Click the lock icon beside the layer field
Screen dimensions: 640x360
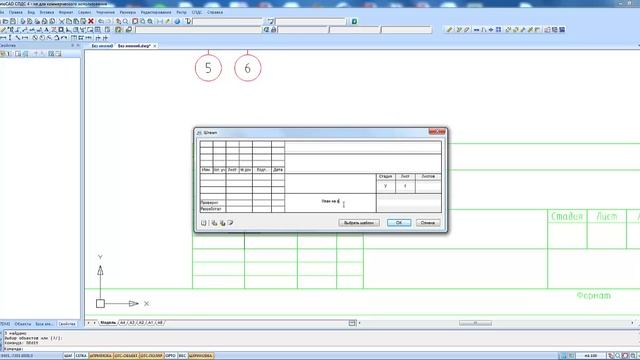(273, 29)
